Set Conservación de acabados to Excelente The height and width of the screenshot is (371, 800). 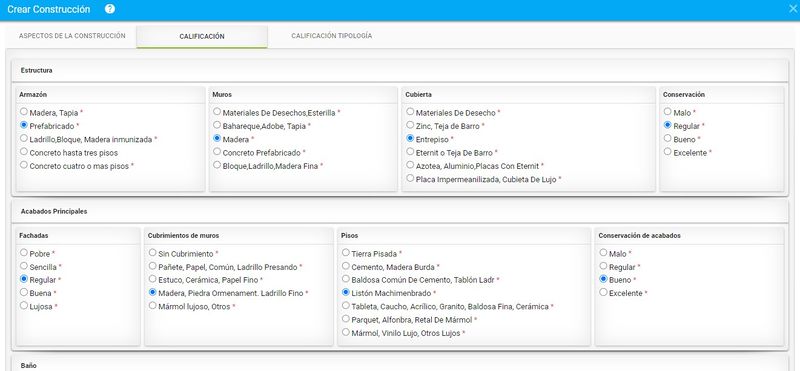click(x=604, y=292)
